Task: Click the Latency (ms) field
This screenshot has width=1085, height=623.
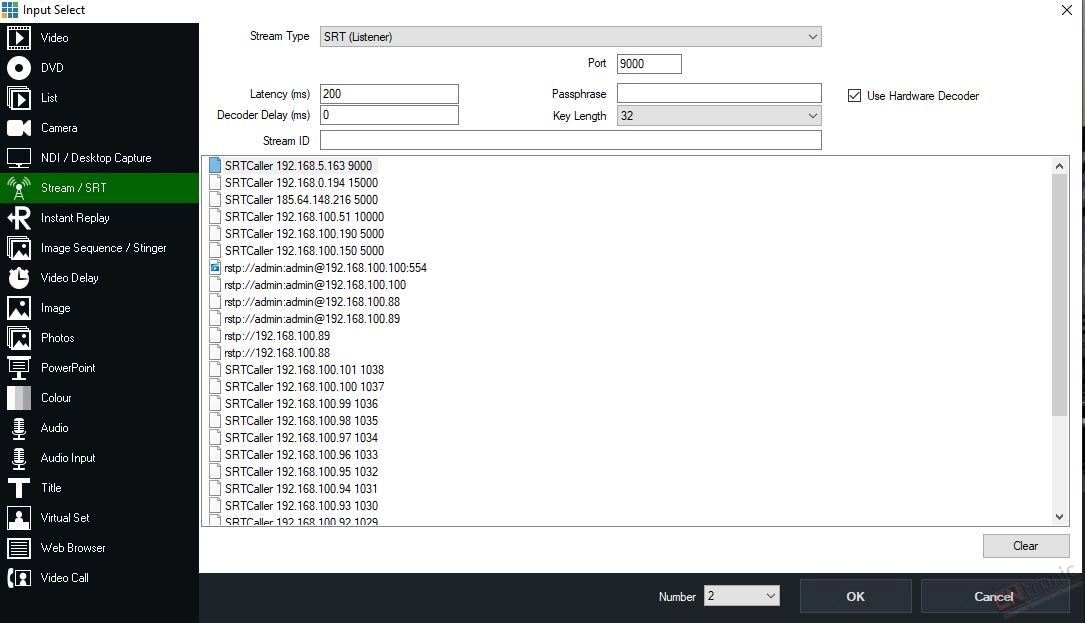Action: [389, 93]
